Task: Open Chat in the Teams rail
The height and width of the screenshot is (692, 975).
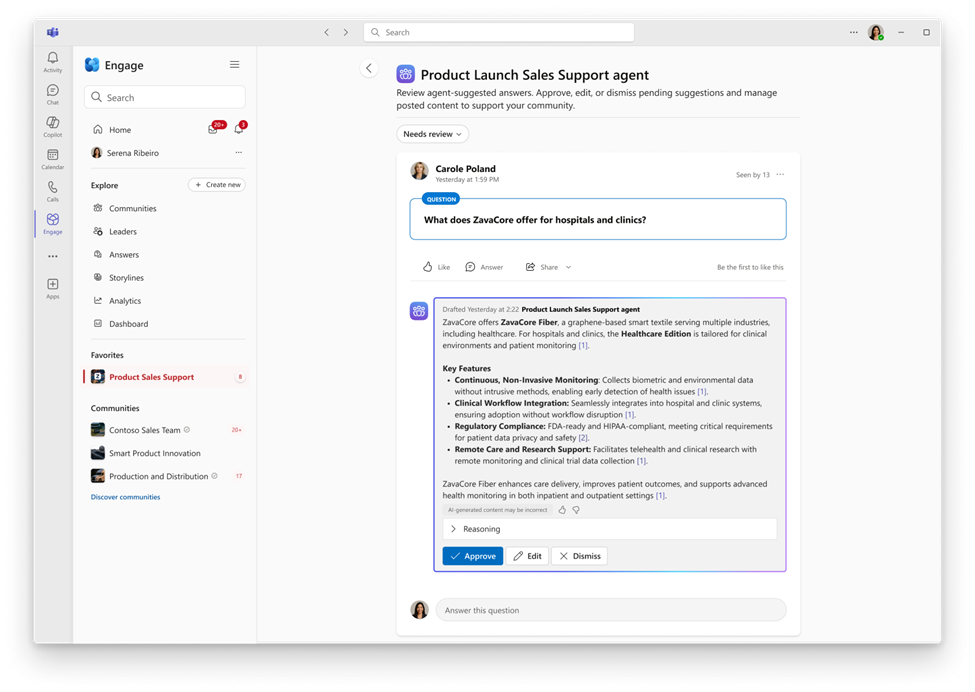Action: pyautogui.click(x=53, y=94)
